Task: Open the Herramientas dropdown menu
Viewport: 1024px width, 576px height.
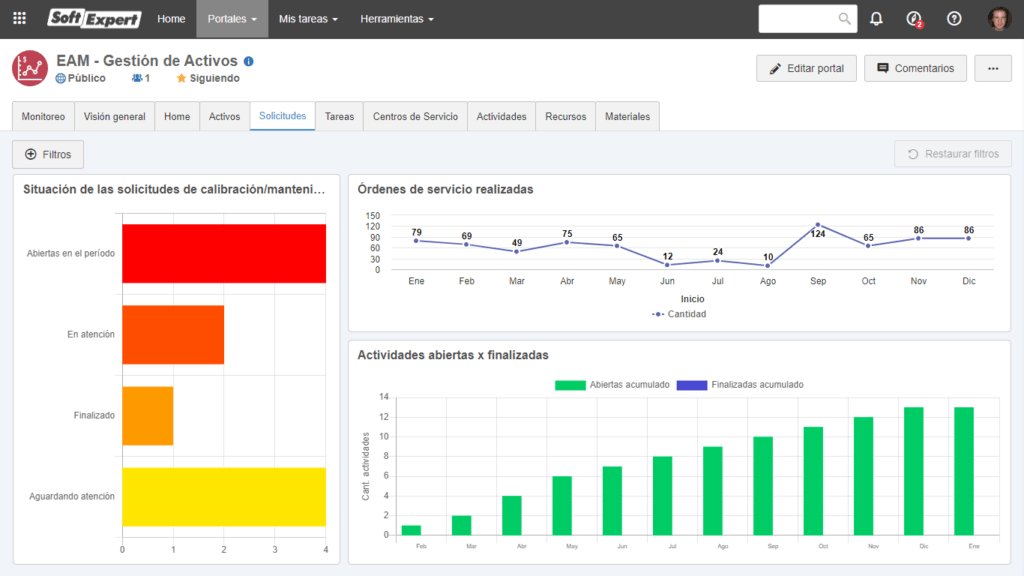Action: [x=397, y=19]
